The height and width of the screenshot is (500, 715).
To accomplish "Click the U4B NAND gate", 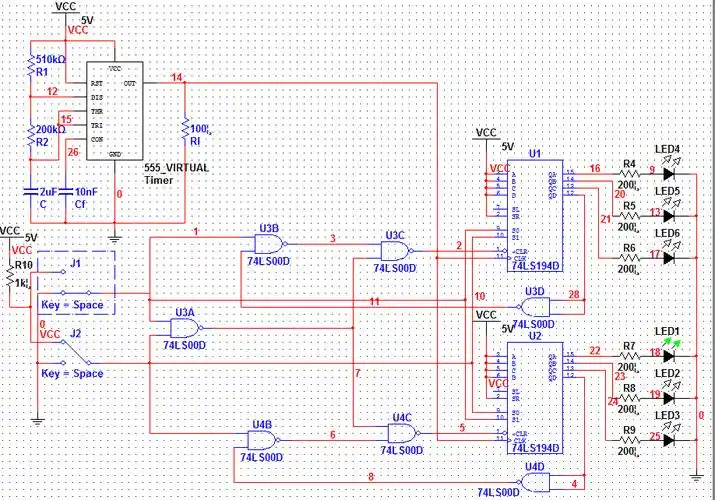I will click(x=263, y=438).
